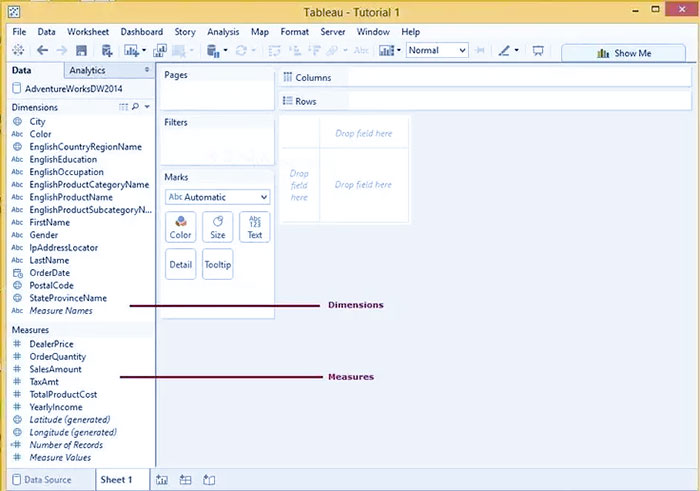Click the Color marks button
The image size is (700, 491).
pos(180,227)
